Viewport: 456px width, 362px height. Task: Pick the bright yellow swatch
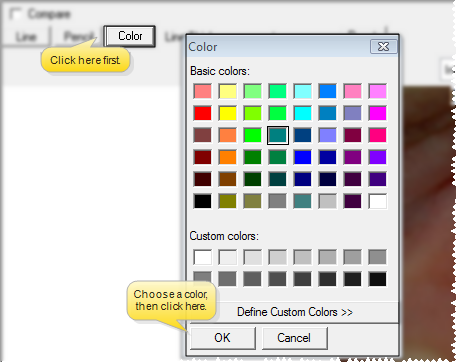[228, 113]
